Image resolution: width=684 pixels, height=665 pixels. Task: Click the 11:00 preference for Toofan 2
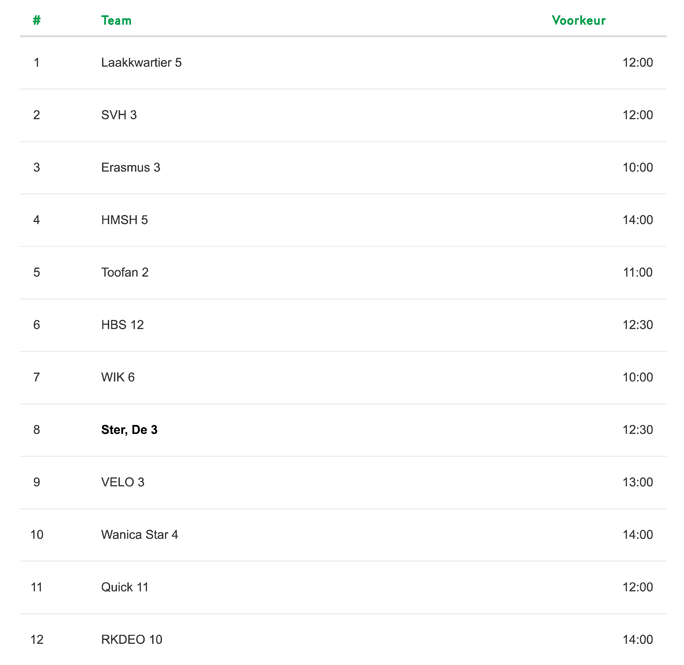coord(637,273)
